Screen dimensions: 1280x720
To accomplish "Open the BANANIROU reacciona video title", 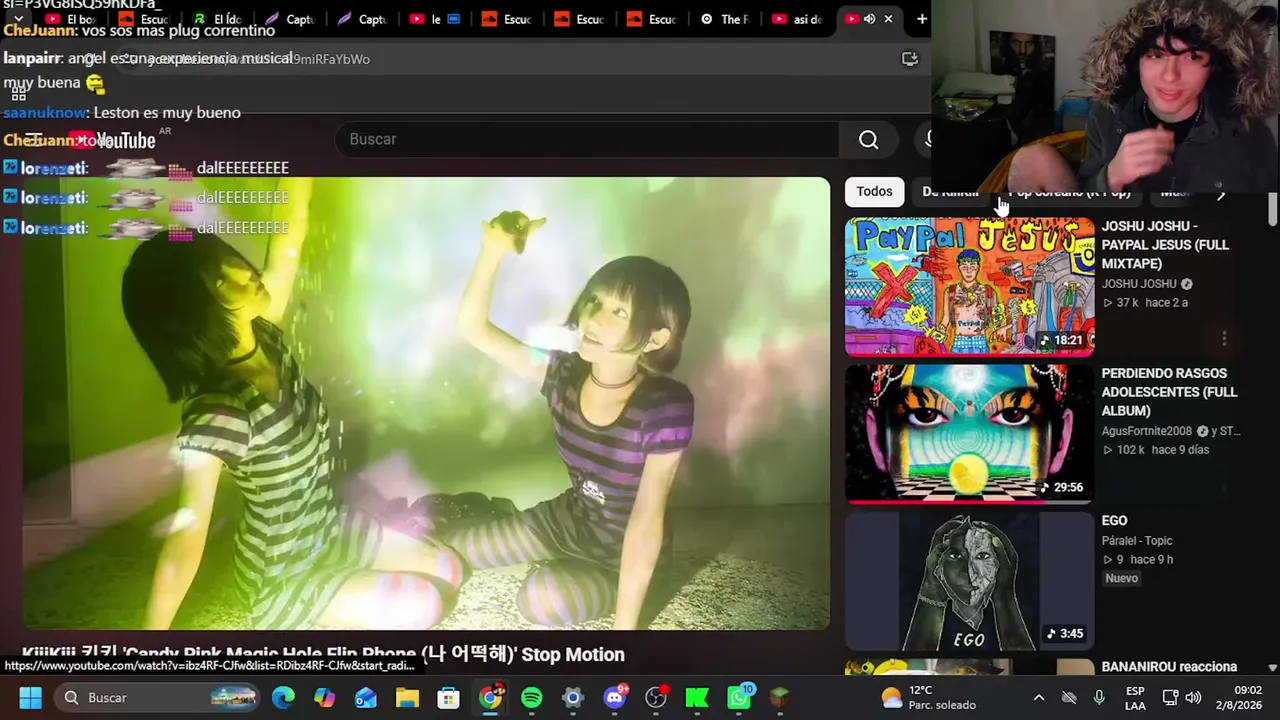I will coord(1169,667).
